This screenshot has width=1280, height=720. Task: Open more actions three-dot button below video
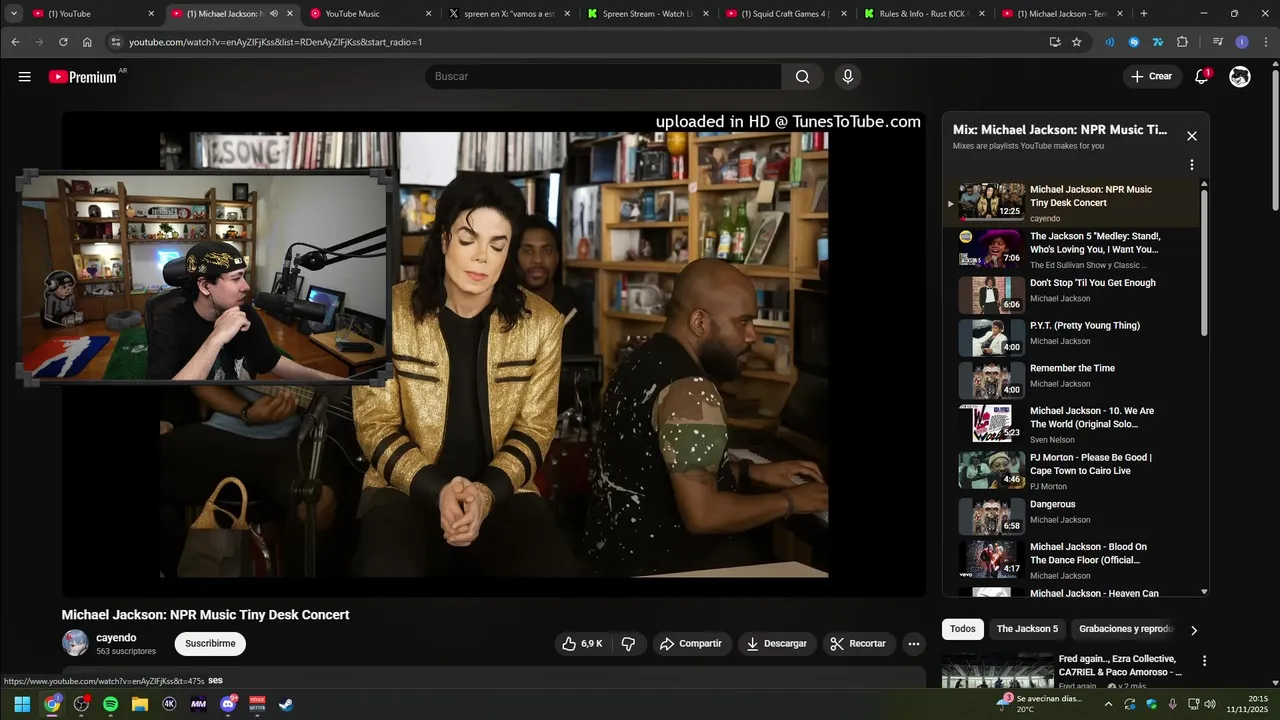pos(913,644)
